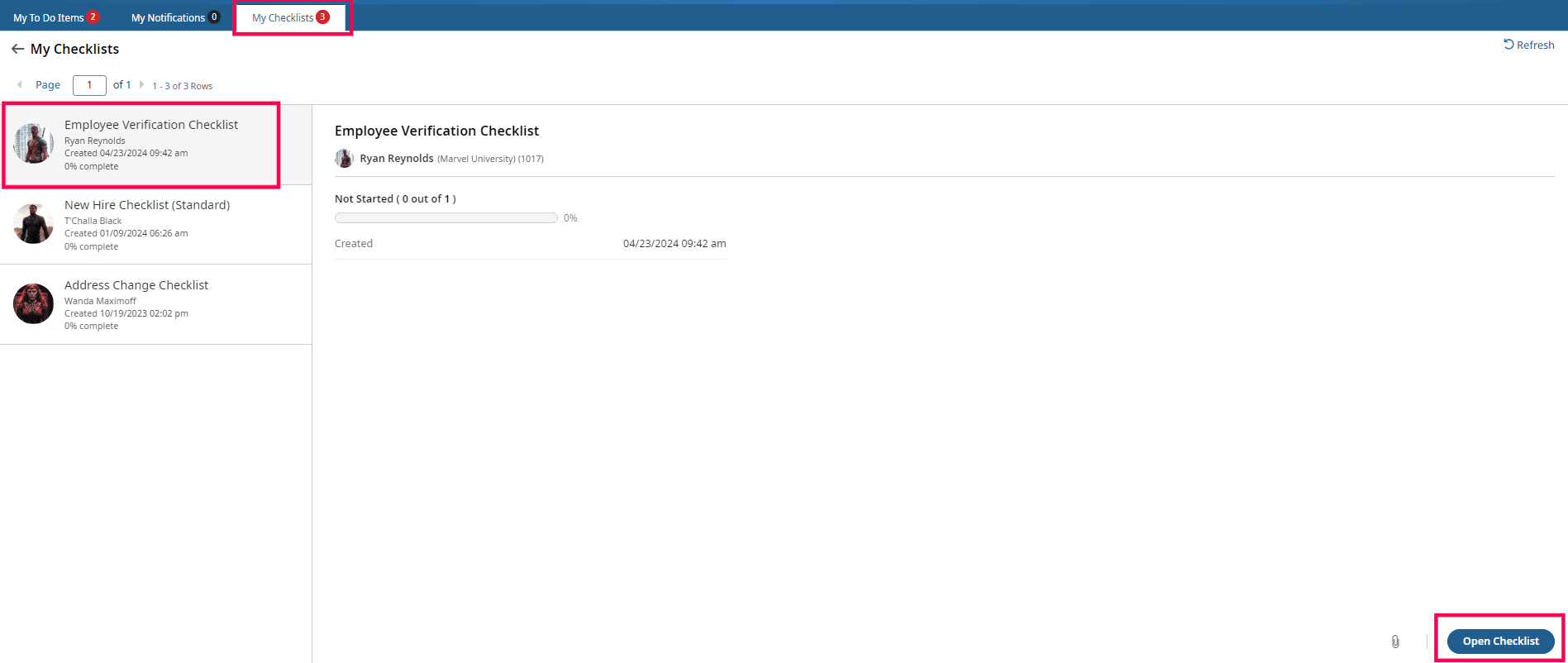The height and width of the screenshot is (663, 1568).
Task: Select the My Checklists tab
Action: coord(291,17)
